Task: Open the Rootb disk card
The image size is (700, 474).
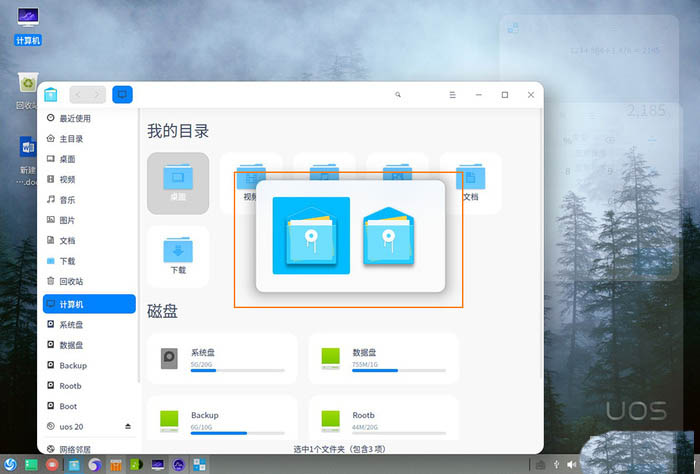Action: tap(383, 418)
